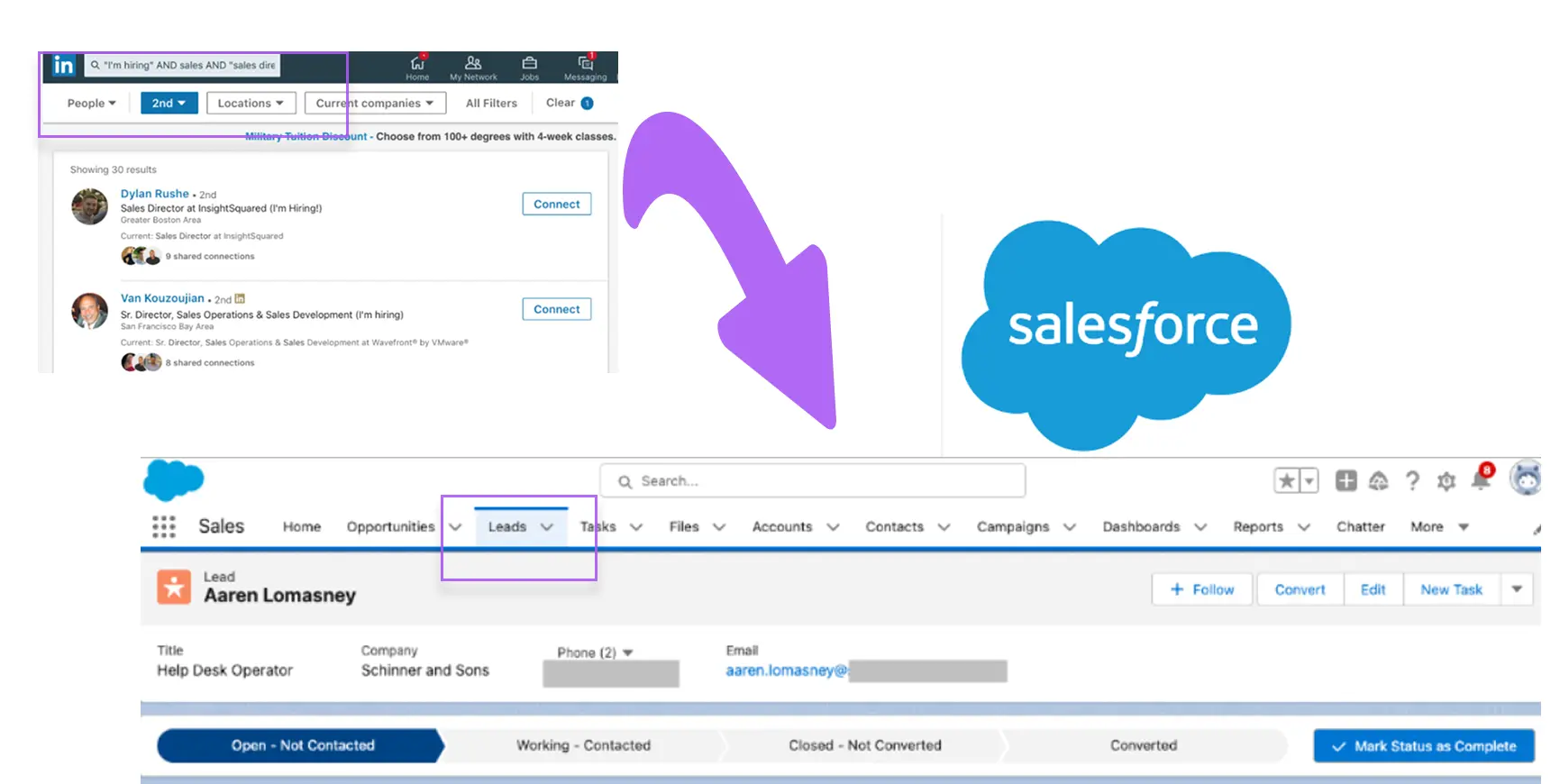Click the LinkedIn premium badge beside Van Kouzoujian
The width and height of the screenshot is (1560, 784).
(x=240, y=298)
